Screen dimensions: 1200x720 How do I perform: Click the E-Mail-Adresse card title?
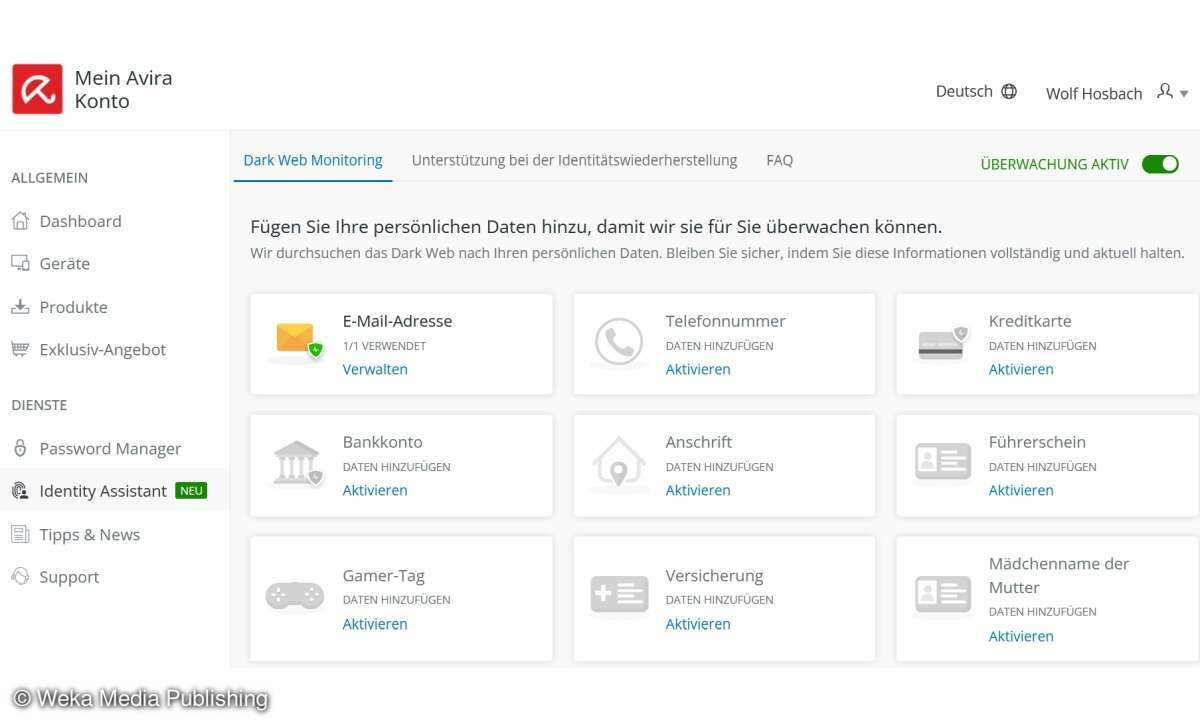click(397, 321)
